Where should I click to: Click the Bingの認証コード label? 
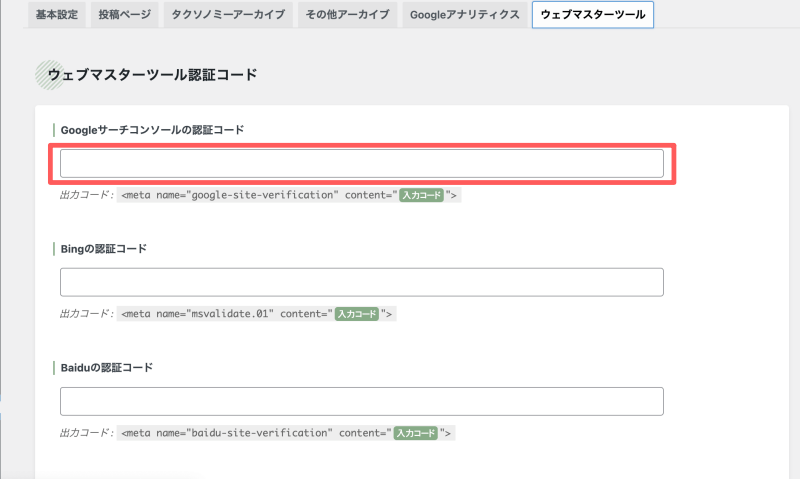point(104,249)
